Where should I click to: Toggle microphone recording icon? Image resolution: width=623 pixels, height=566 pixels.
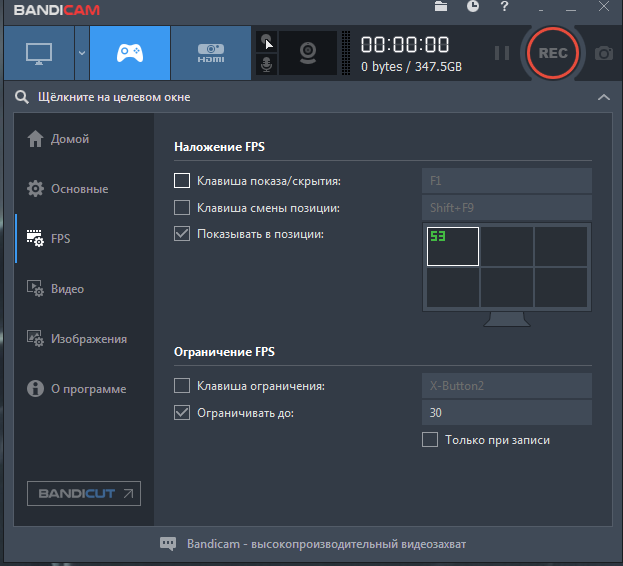267,64
